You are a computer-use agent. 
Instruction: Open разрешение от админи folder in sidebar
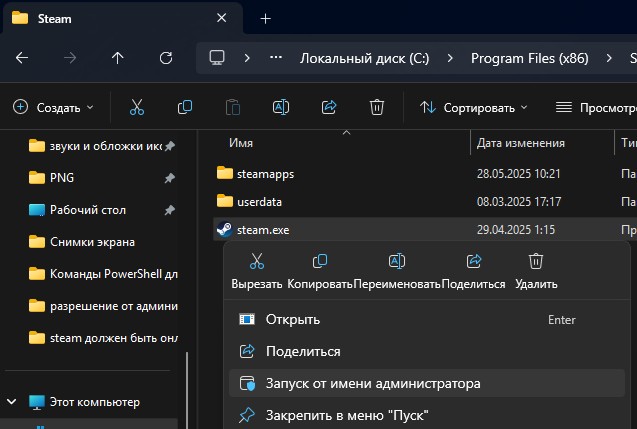[x=104, y=306]
